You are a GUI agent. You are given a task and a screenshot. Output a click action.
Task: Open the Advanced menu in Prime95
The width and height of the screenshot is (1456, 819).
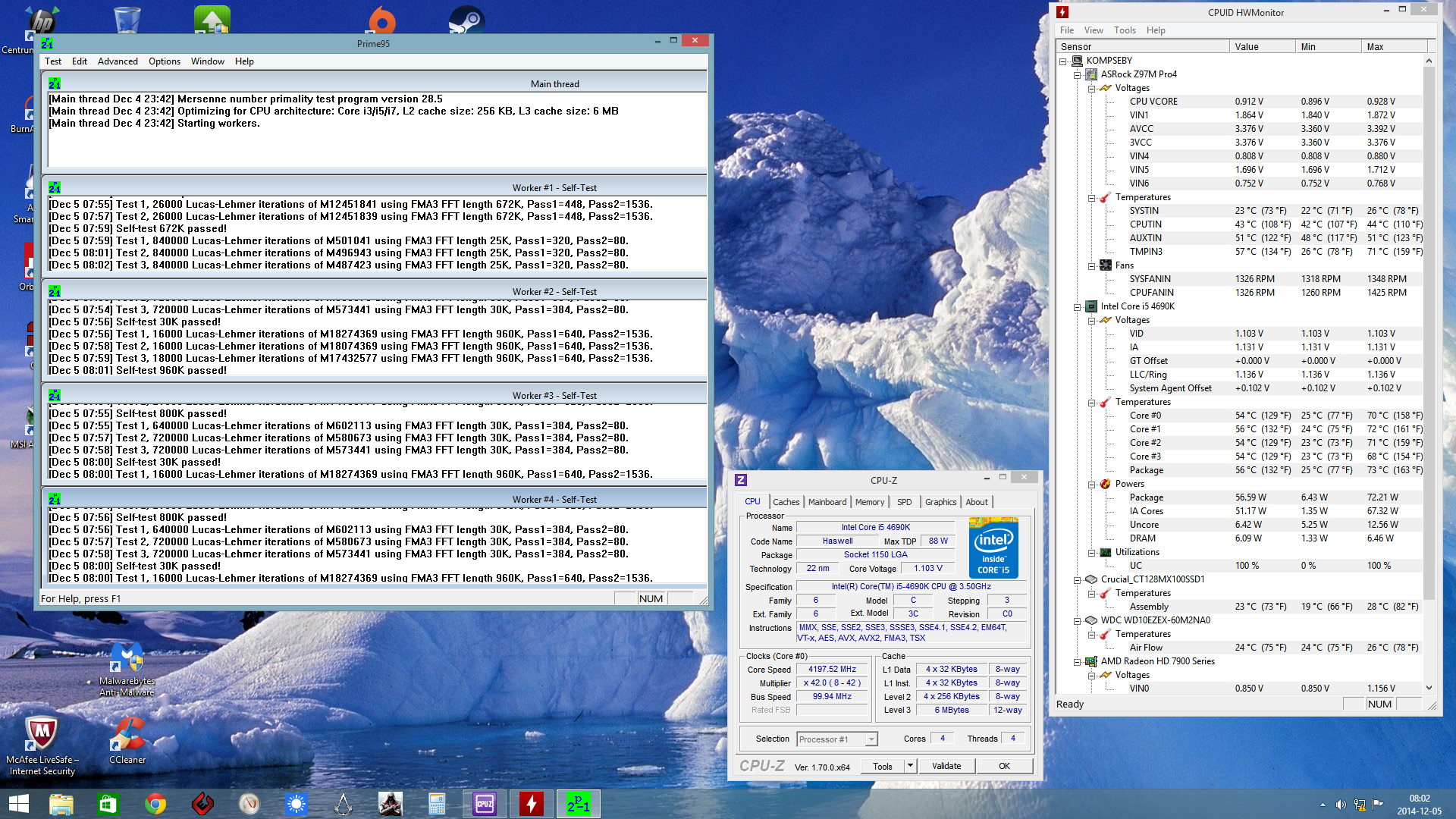[118, 61]
